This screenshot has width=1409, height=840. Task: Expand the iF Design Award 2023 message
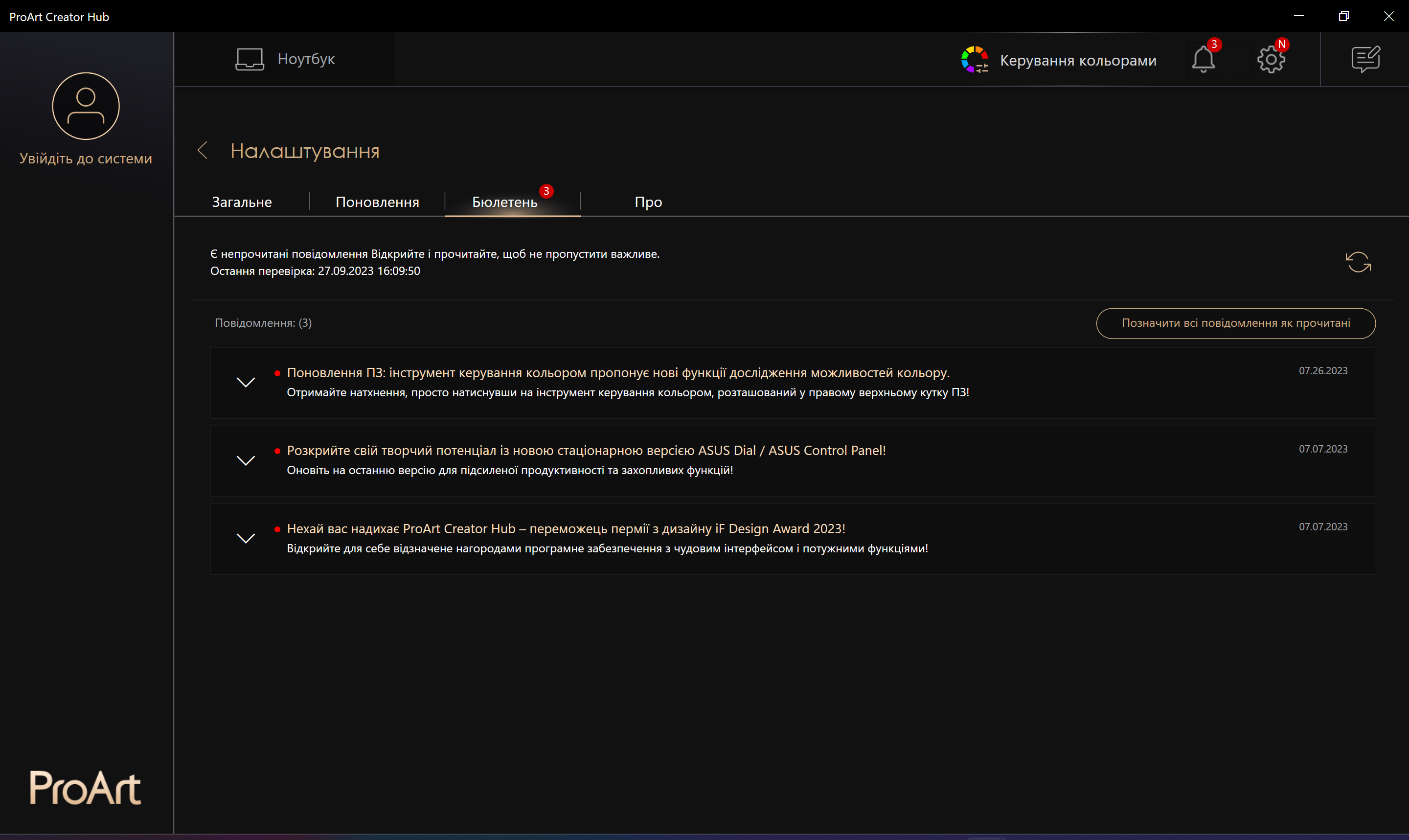pos(246,538)
